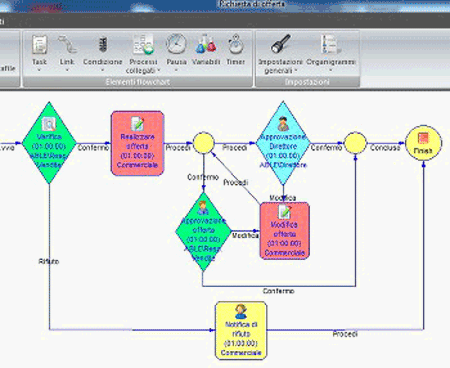Open Impostazioni generali flashlight icon
Screen dimensions: 450x368
[x=281, y=44]
